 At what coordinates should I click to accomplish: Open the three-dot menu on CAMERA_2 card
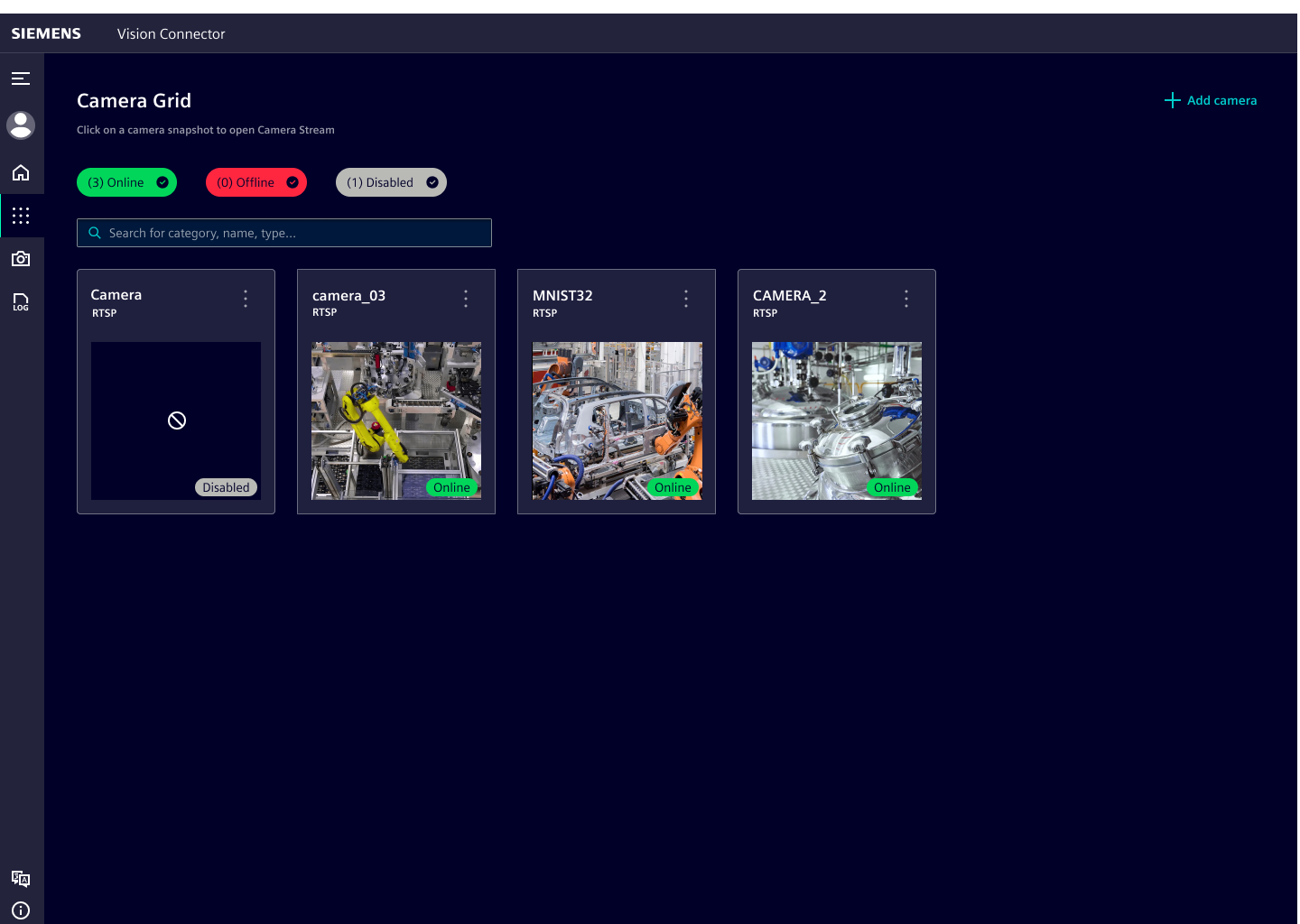point(906,299)
